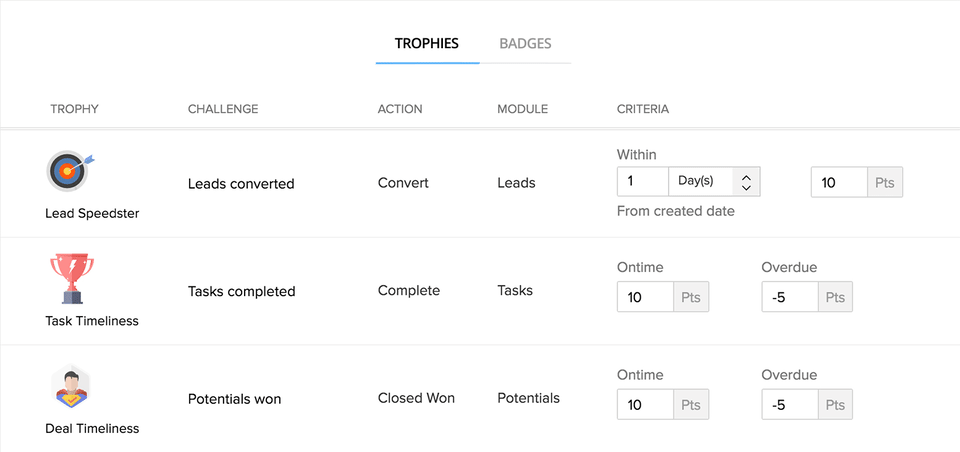Click the Closed Won action text
960x452 pixels.
[x=416, y=398]
